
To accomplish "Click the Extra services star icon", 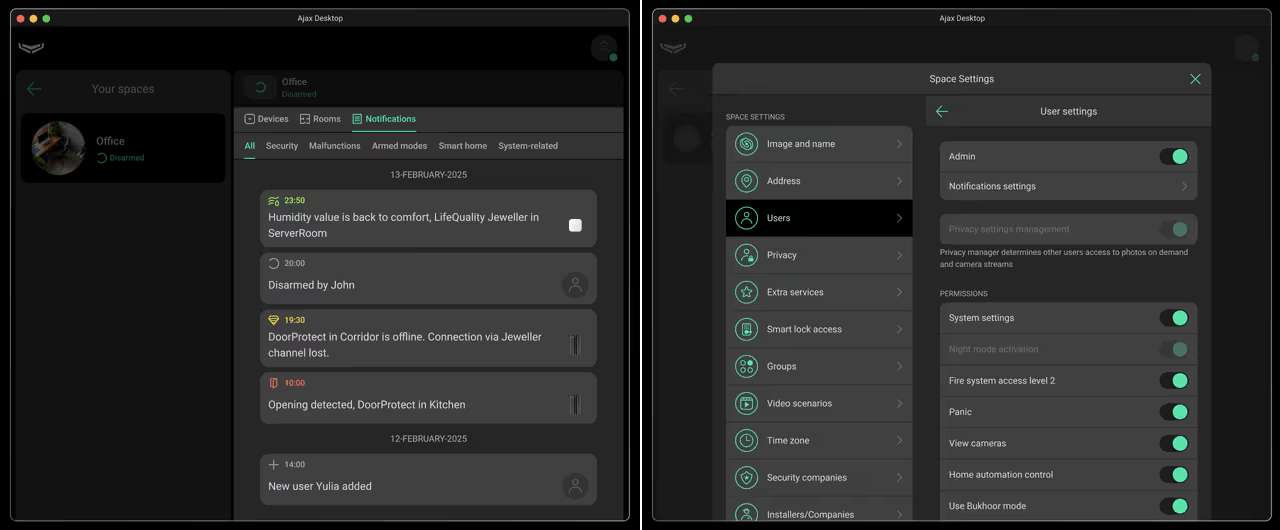I will (746, 292).
